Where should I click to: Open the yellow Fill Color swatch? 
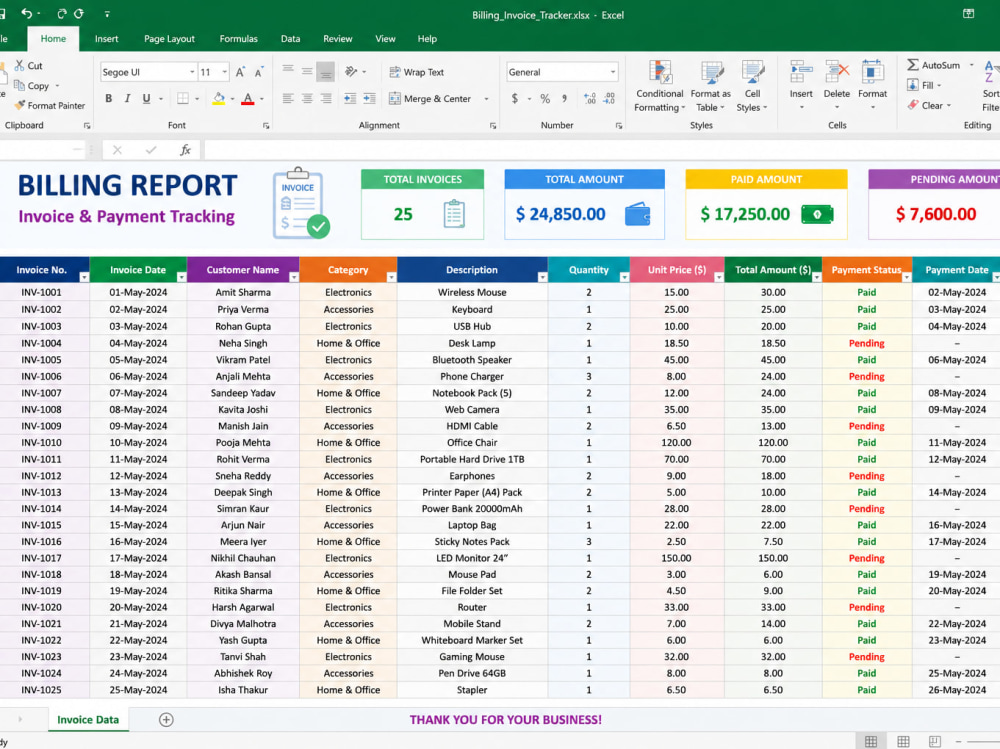click(x=219, y=98)
